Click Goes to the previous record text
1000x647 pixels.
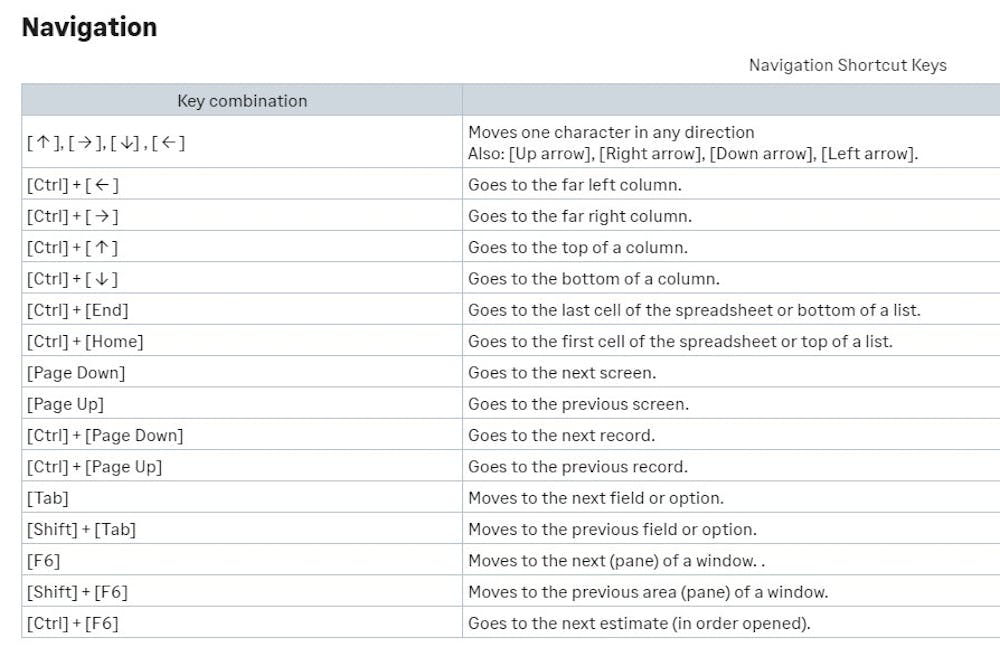coord(577,467)
